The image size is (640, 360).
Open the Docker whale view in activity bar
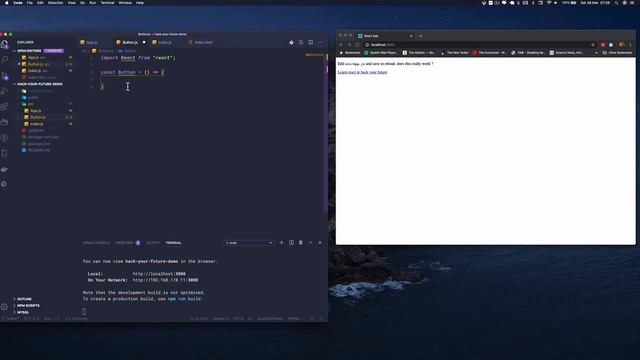(x=4, y=169)
